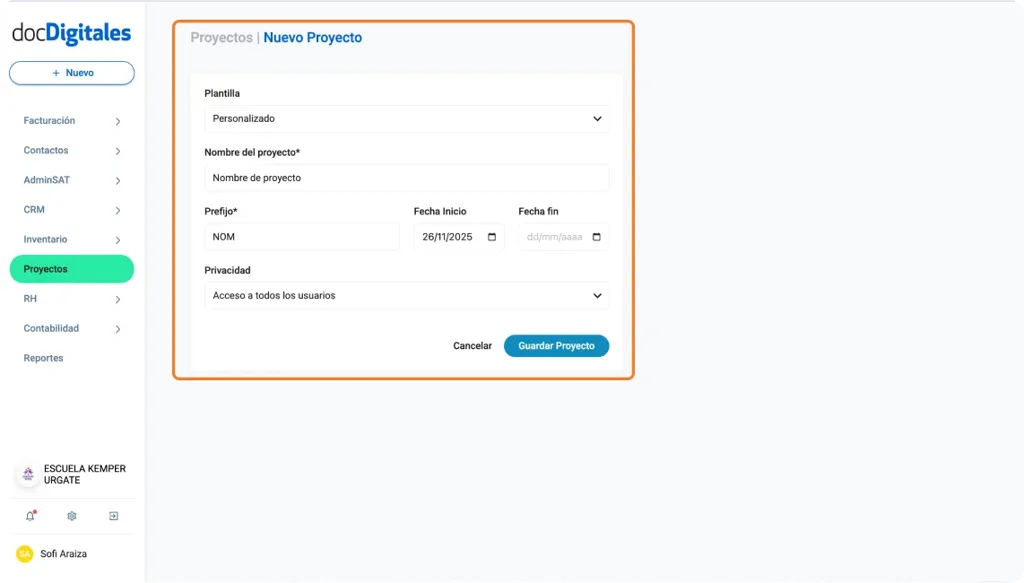Open the Fecha Inicio calendar picker

pyautogui.click(x=491, y=236)
